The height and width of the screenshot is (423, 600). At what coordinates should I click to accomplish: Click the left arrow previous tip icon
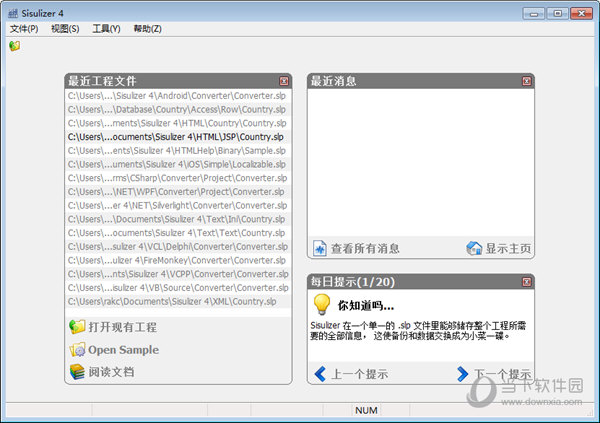(x=320, y=374)
